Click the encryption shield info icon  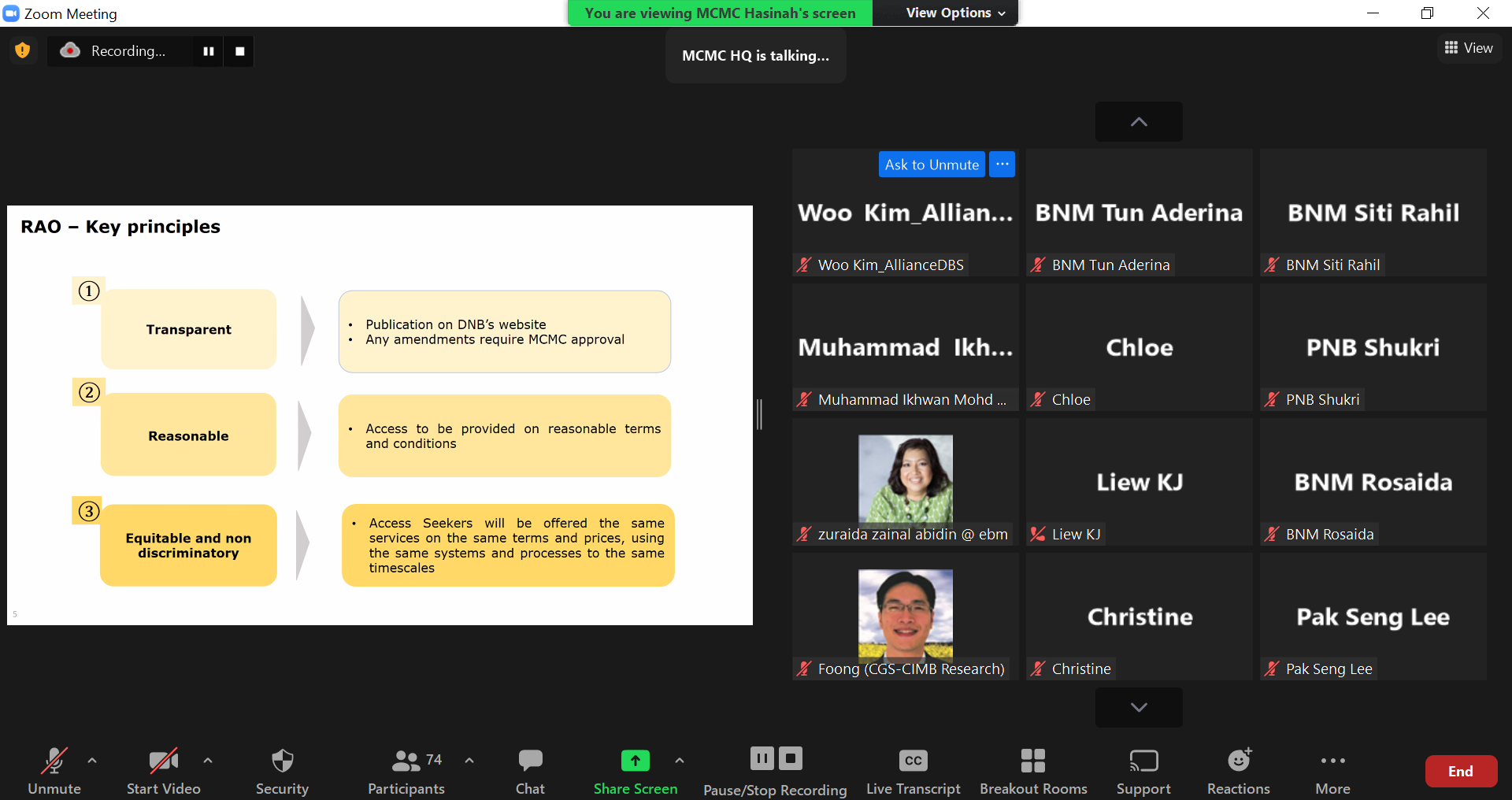[x=23, y=50]
